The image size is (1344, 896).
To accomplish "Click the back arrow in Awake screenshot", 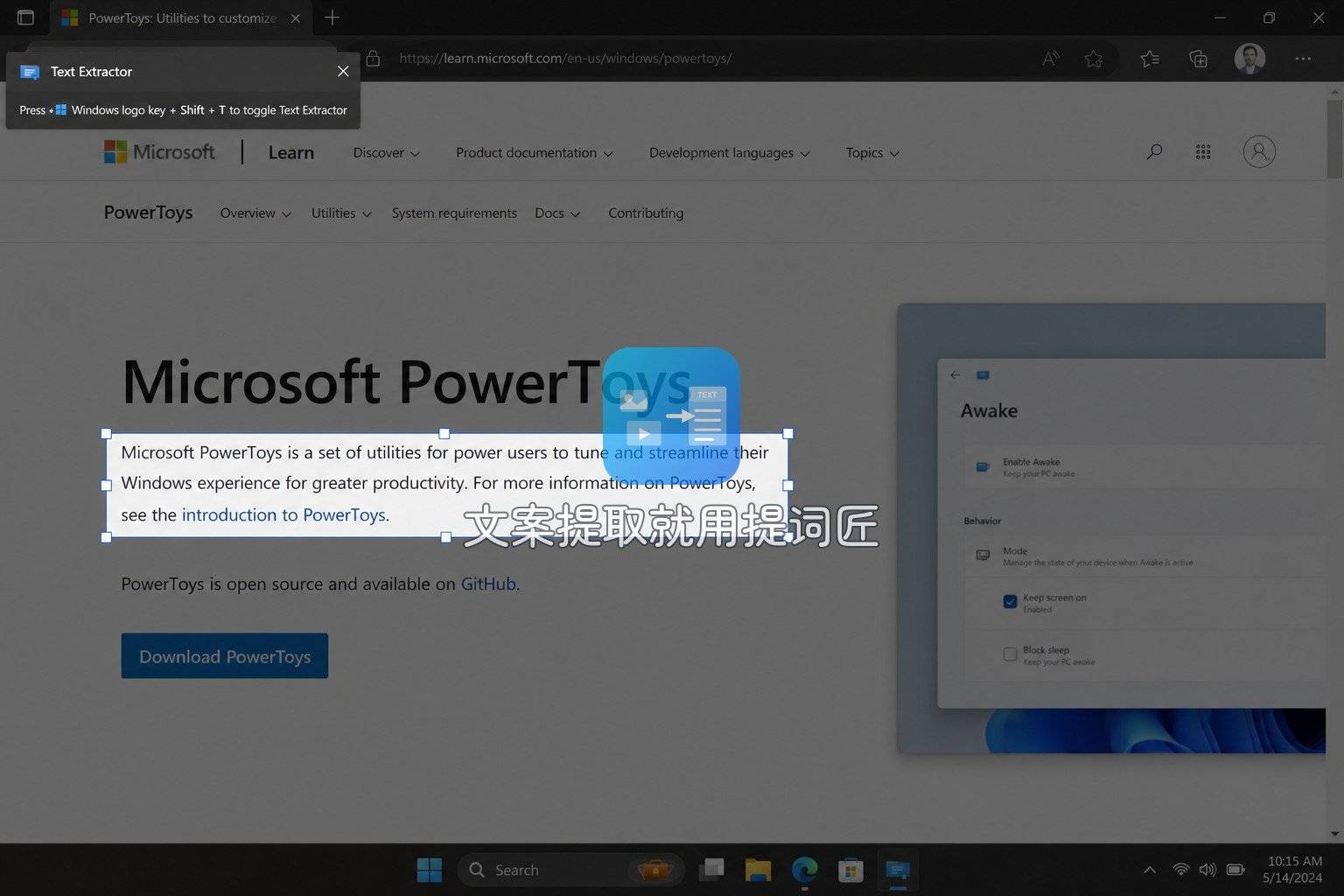I will click(x=955, y=374).
